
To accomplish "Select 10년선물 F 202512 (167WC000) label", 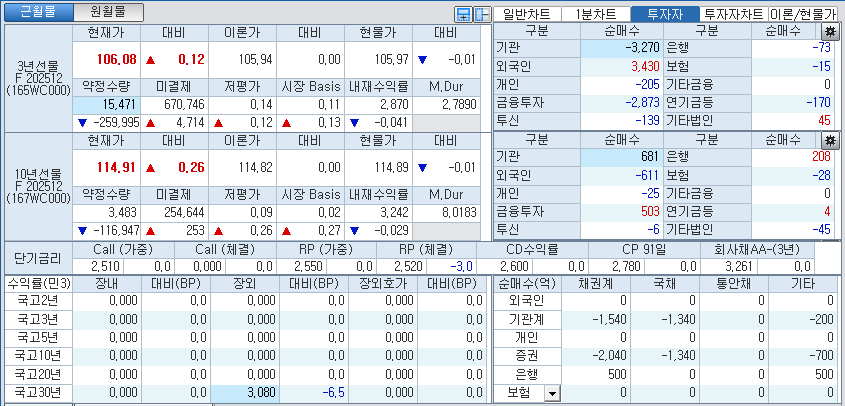I will 38,187.
